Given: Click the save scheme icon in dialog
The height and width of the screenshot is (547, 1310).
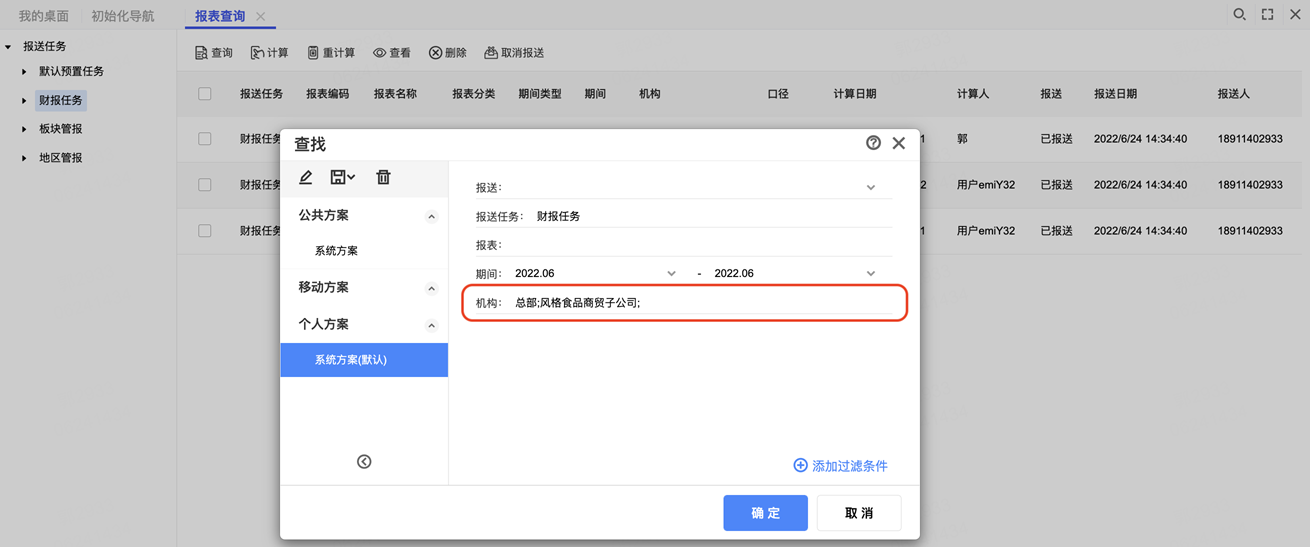Looking at the screenshot, I should click(x=342, y=177).
